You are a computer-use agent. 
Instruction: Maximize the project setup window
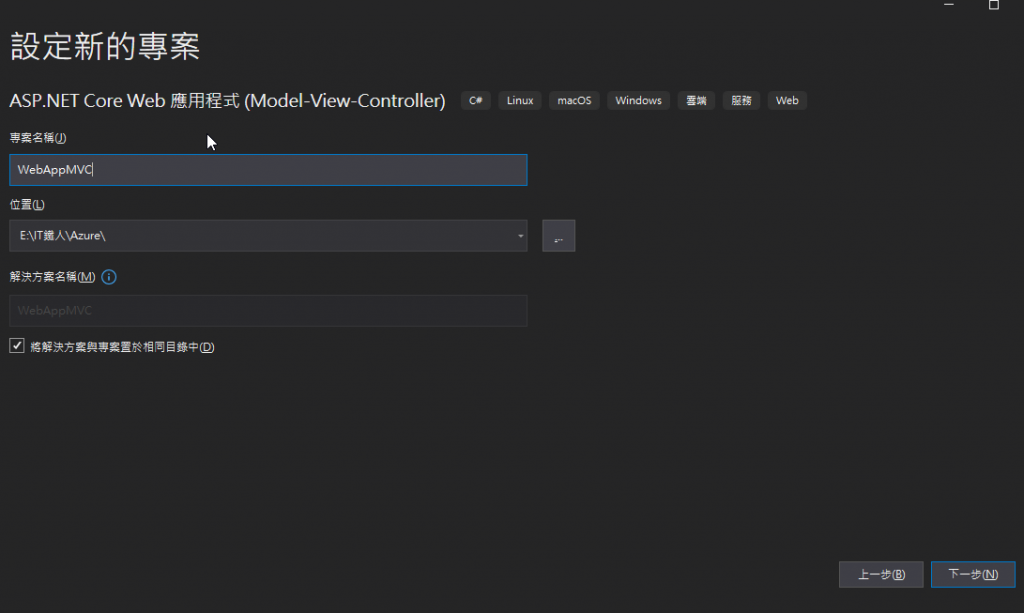point(993,5)
